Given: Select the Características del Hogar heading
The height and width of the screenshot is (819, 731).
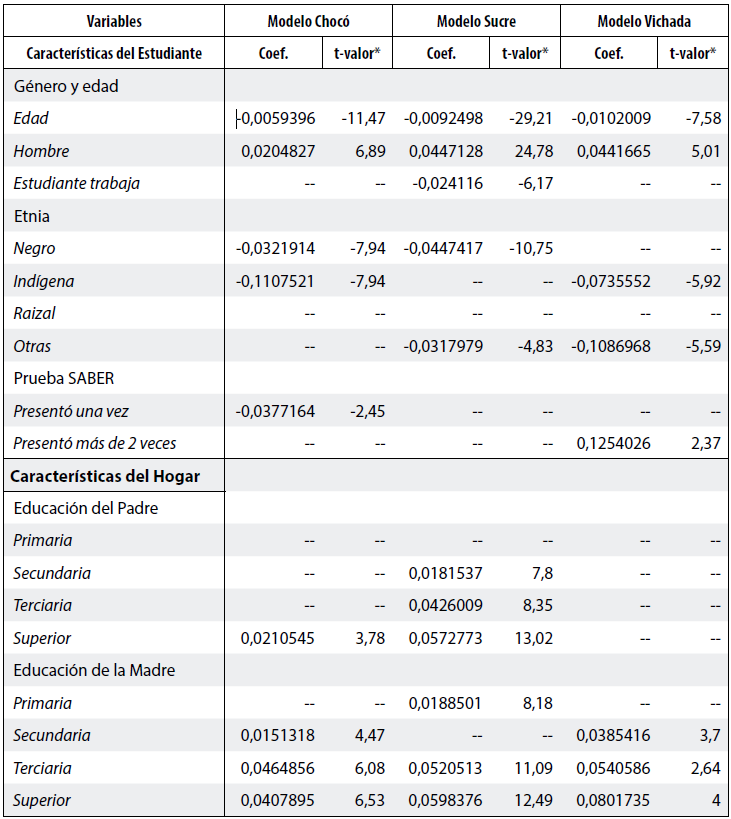Looking at the screenshot, I should [x=105, y=476].
